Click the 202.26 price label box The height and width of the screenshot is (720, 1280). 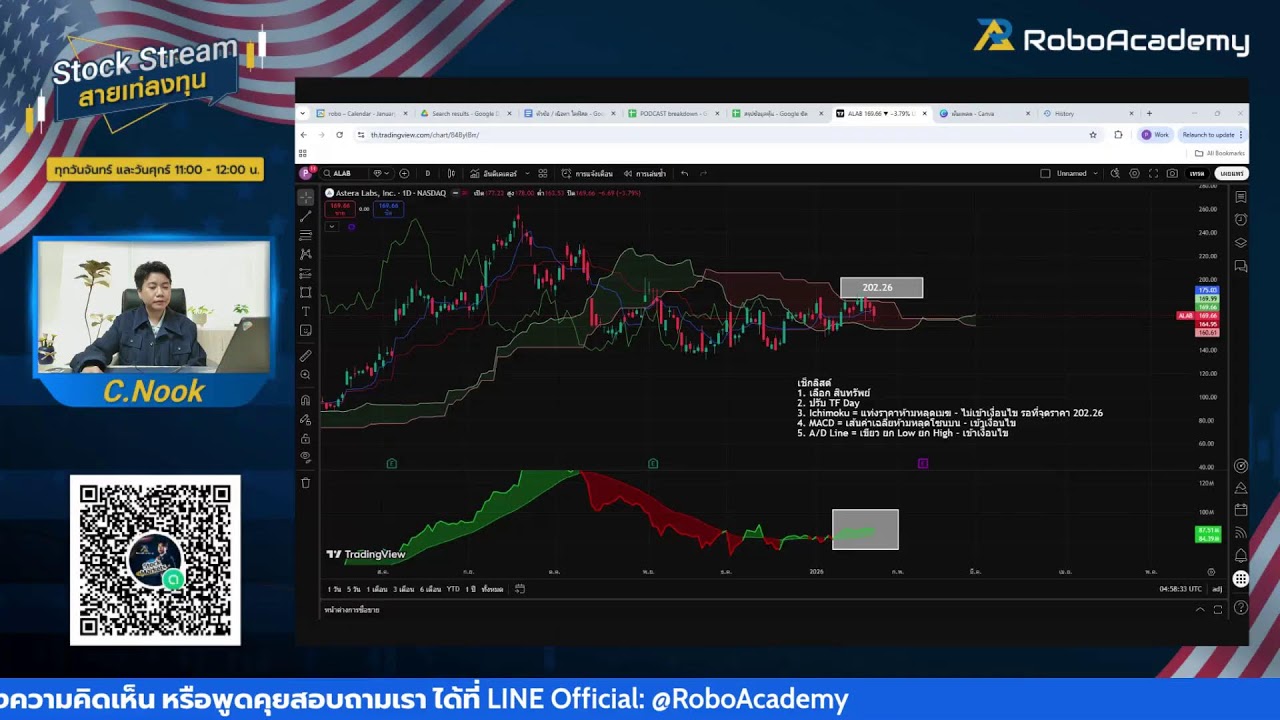[x=881, y=288]
